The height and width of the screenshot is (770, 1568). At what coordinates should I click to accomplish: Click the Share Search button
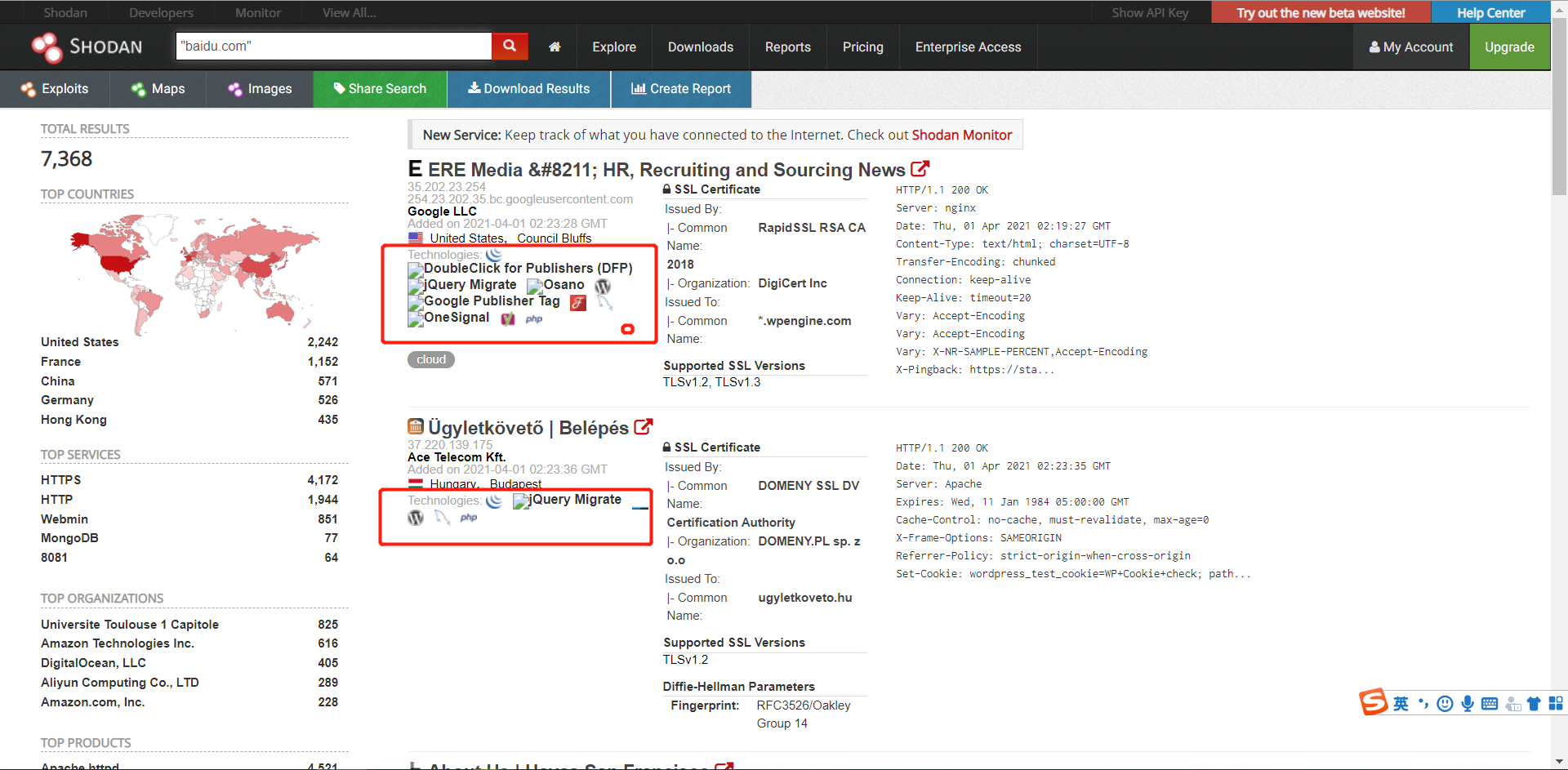(380, 89)
